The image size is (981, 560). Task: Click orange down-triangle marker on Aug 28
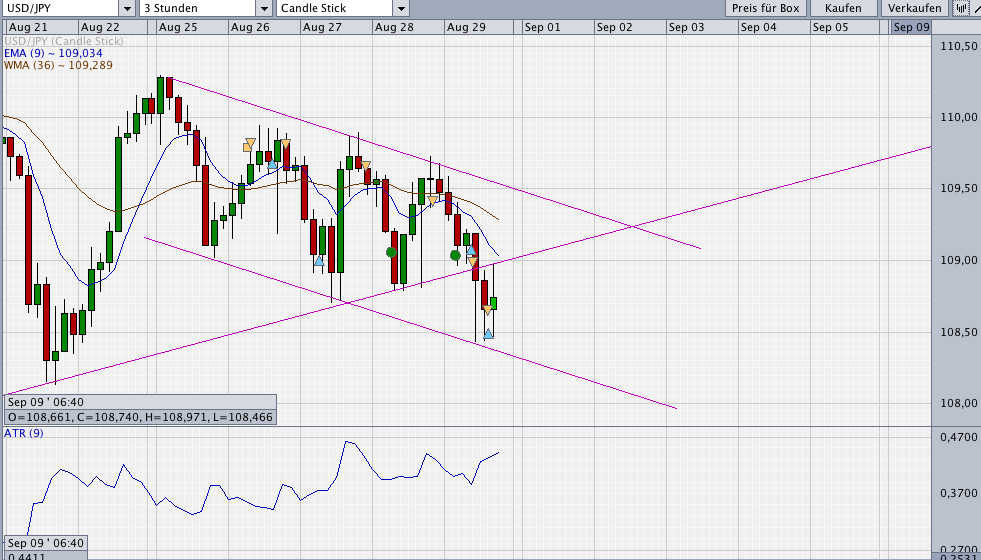pos(432,201)
